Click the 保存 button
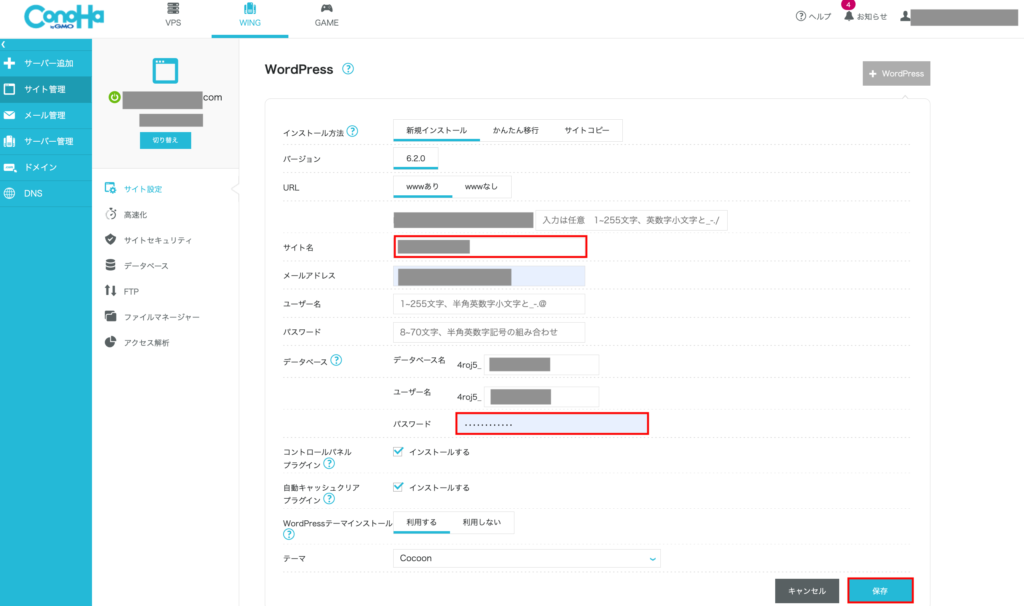Screen dimensions: 1024x606 [880, 591]
